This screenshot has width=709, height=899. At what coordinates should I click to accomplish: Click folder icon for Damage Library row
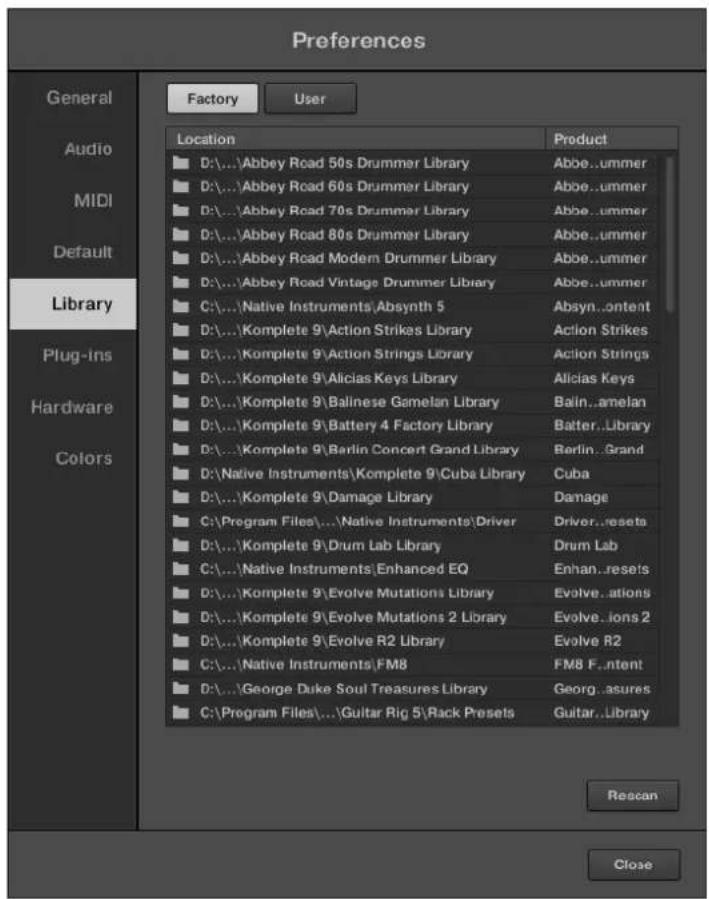[181, 497]
